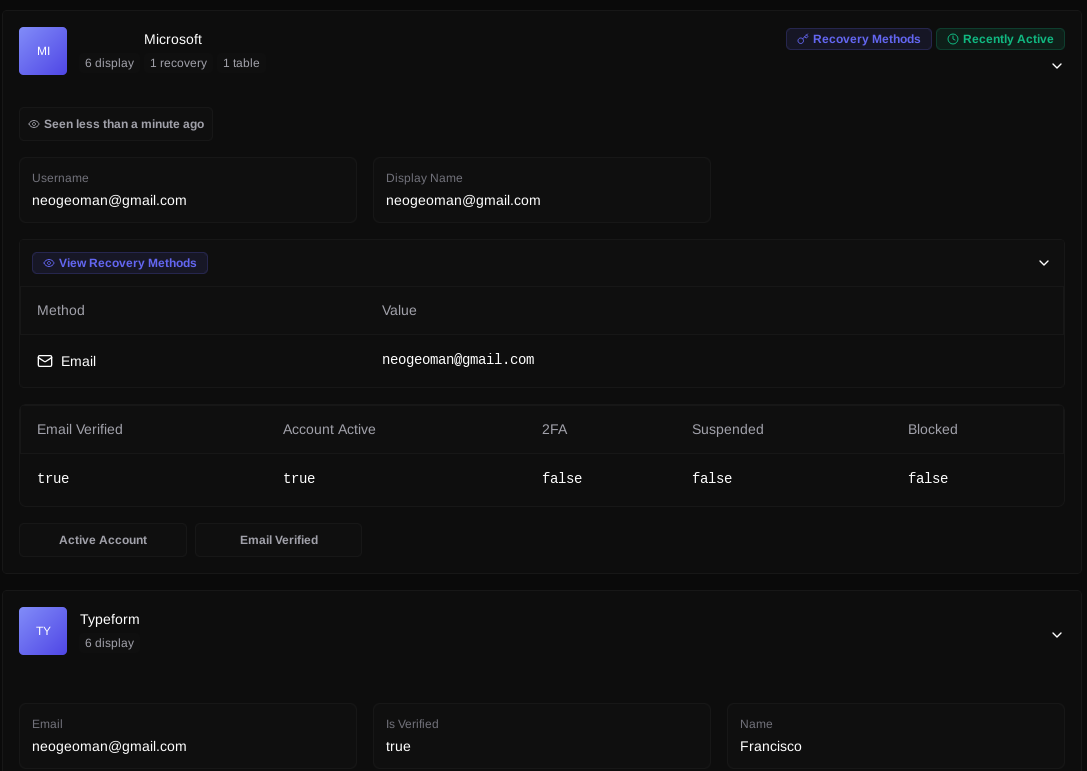Viewport: 1087px width, 771px height.
Task: Click the envelope icon beside Email method
Action: [x=45, y=361]
